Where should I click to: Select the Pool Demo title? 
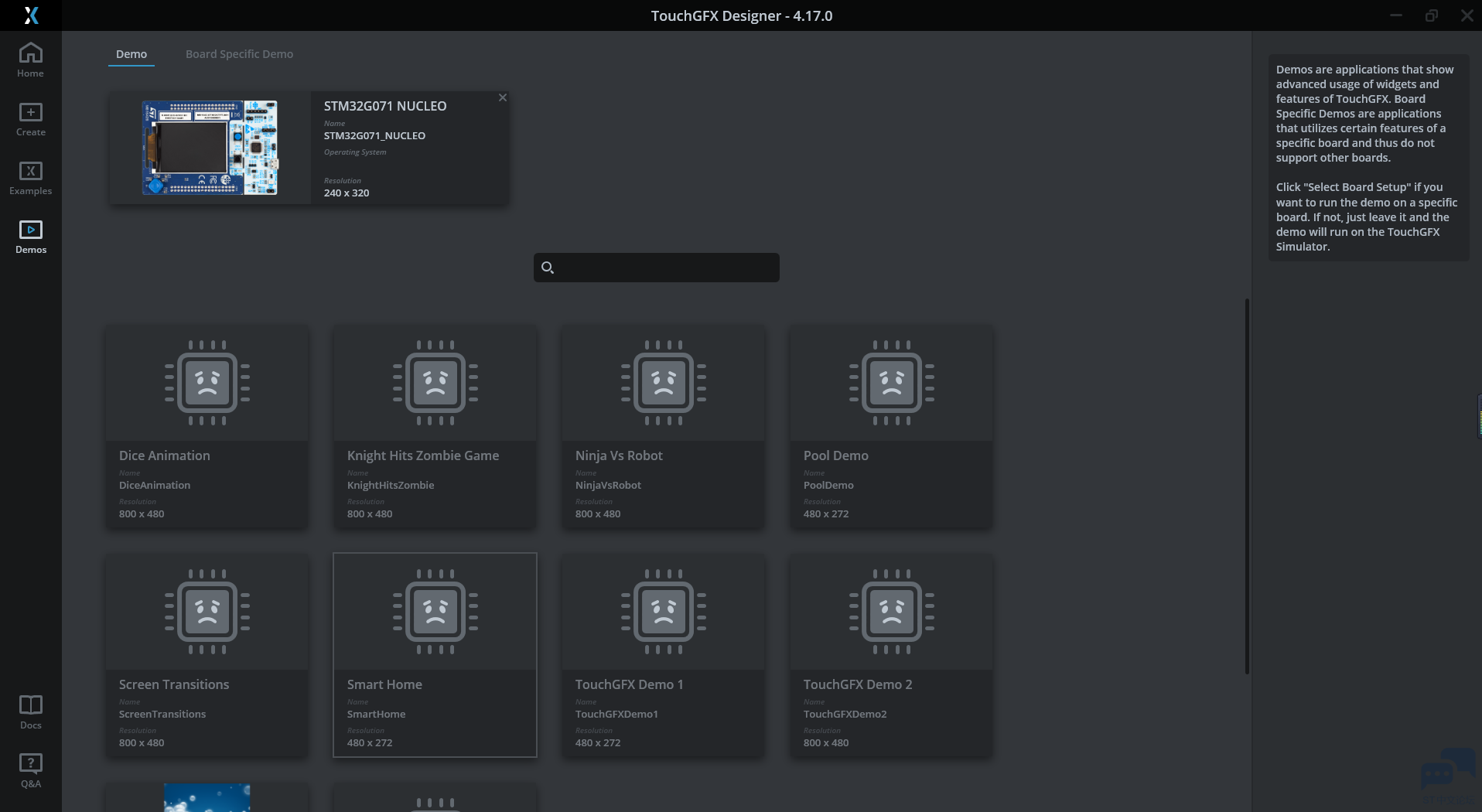click(836, 455)
